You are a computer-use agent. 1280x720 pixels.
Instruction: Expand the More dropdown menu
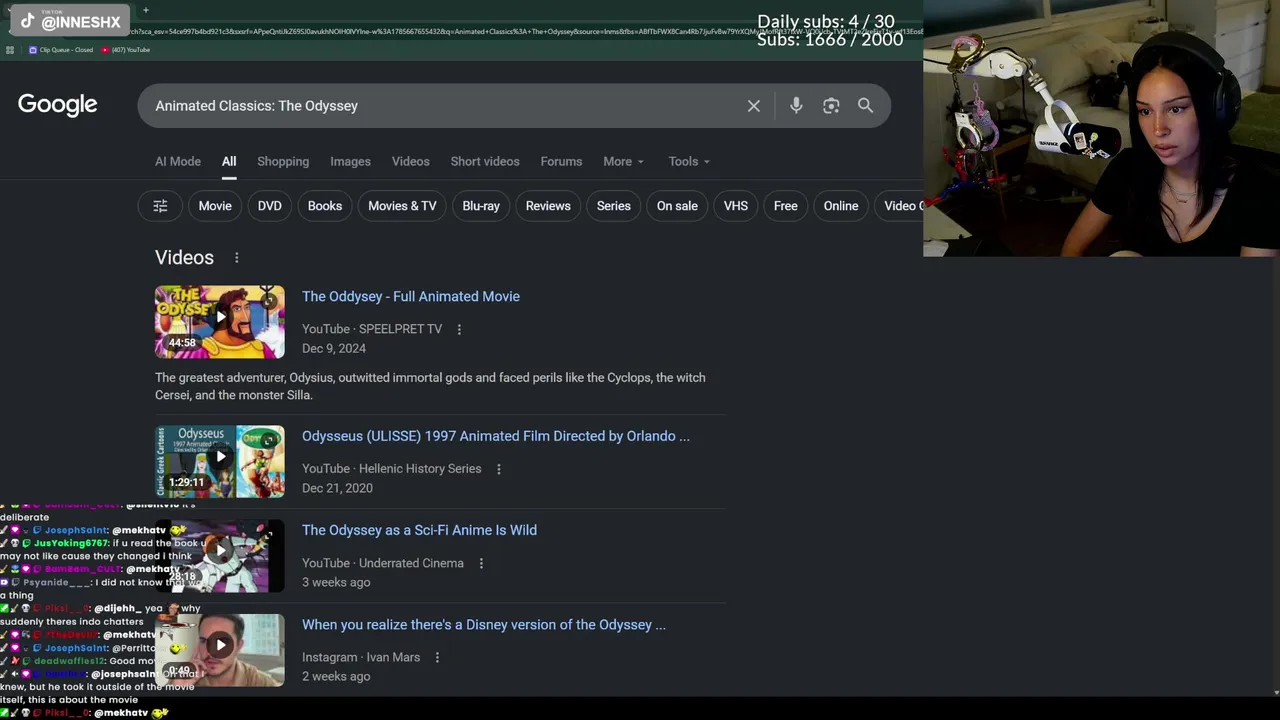[x=623, y=161]
